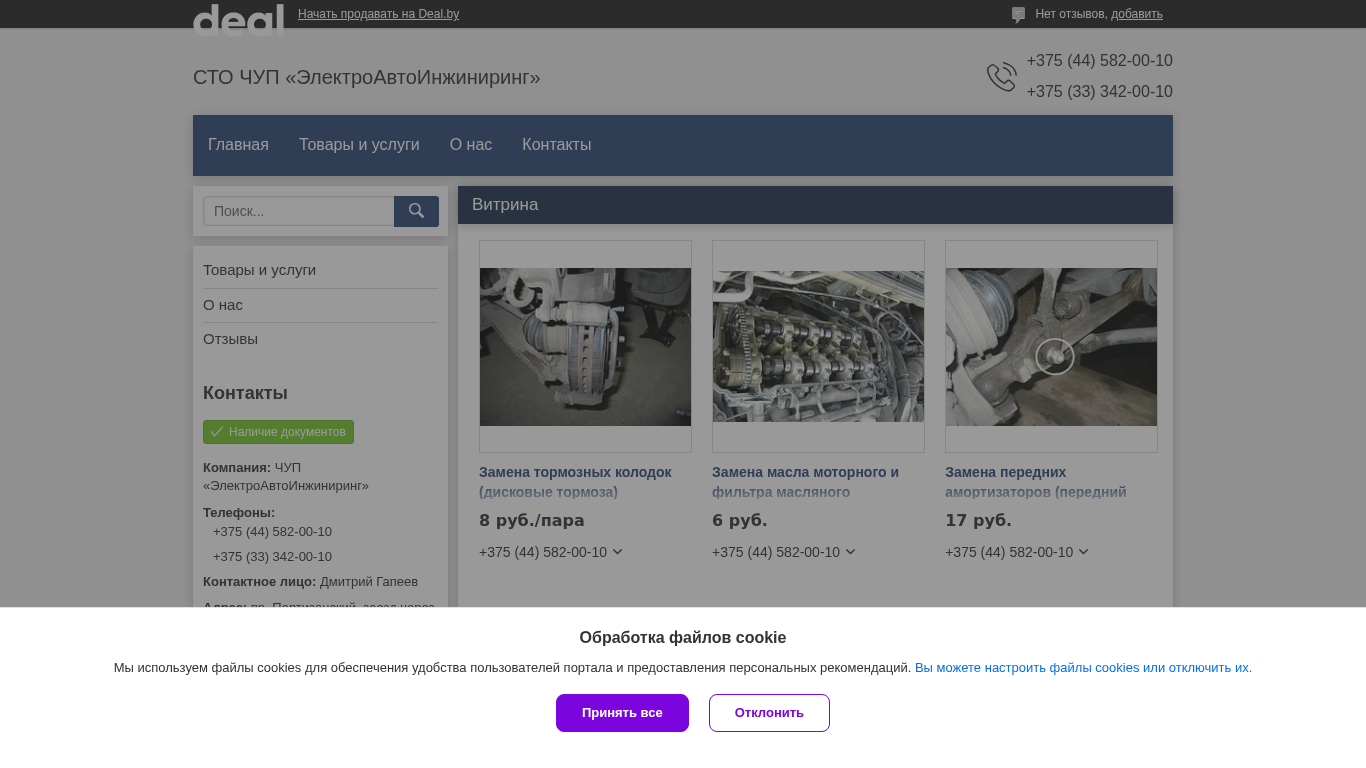Image resolution: width=1366 pixels, height=768 pixels.
Task: Click the добавить review link
Action: click(1137, 14)
